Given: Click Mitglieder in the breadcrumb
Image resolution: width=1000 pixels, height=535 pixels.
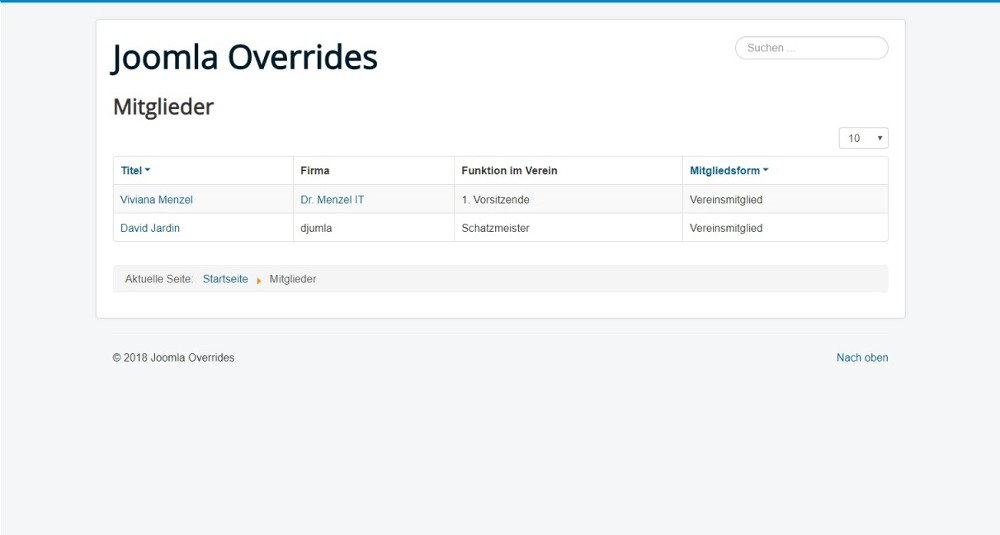Looking at the screenshot, I should [x=293, y=279].
